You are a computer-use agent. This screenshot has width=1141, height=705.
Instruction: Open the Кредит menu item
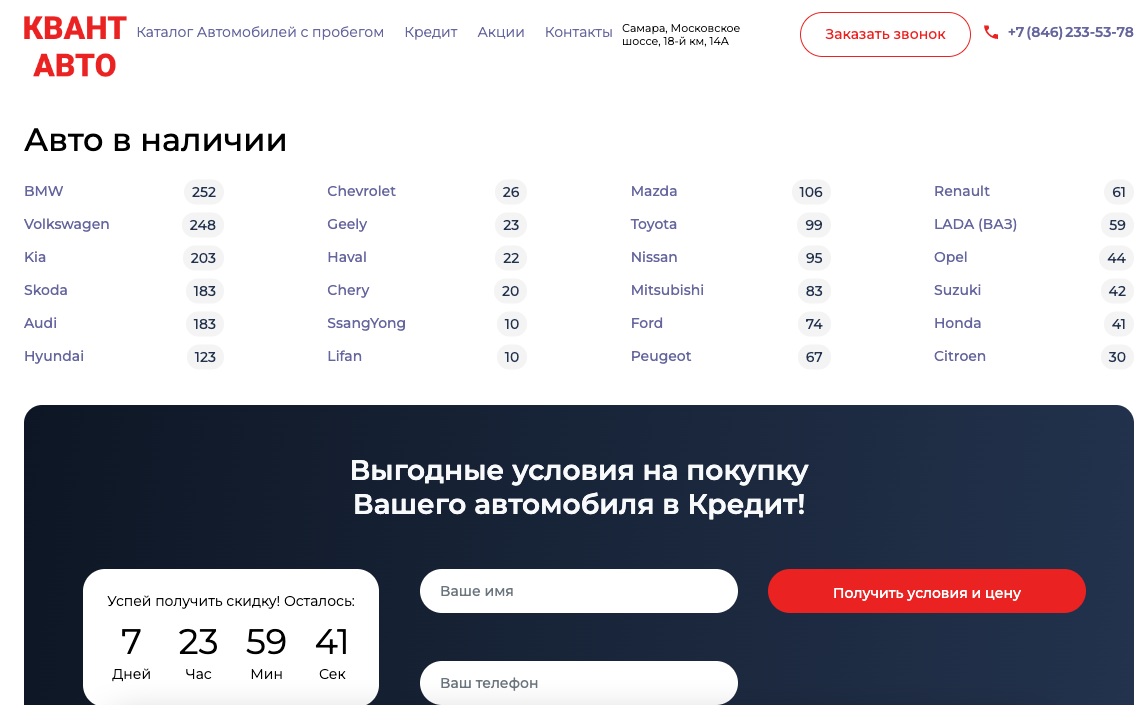(x=431, y=32)
